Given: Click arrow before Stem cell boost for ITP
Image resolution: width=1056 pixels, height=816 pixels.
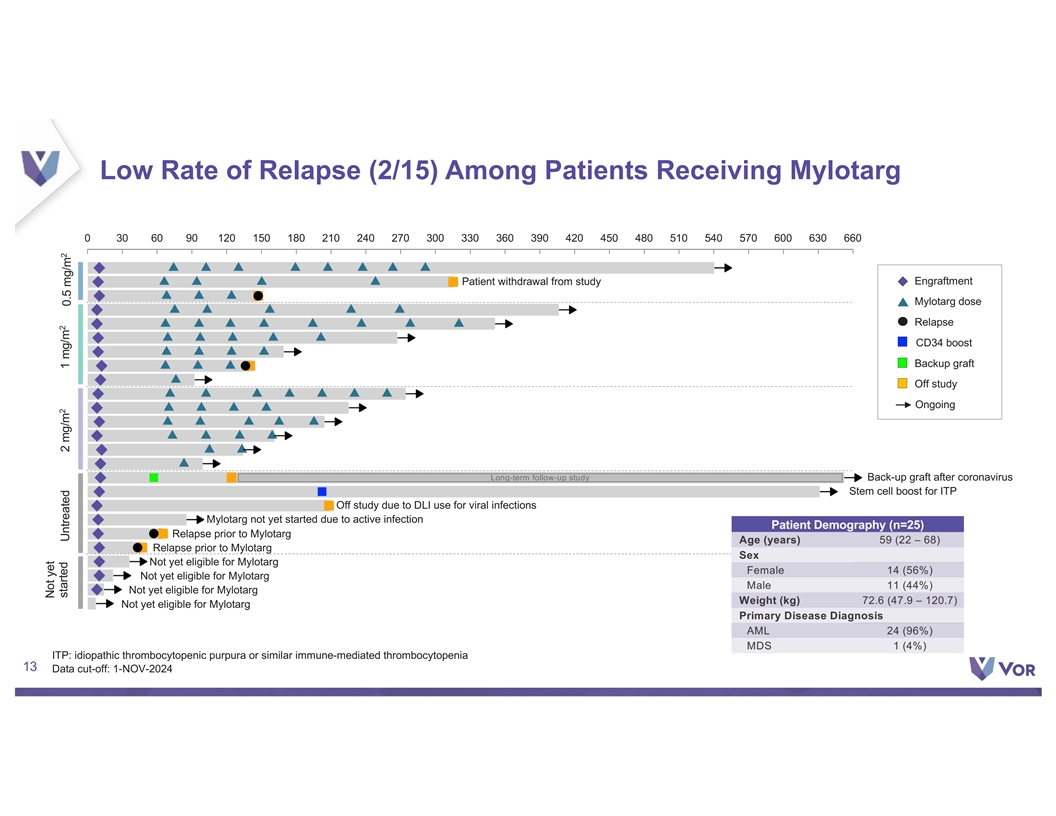Looking at the screenshot, I should [x=829, y=491].
